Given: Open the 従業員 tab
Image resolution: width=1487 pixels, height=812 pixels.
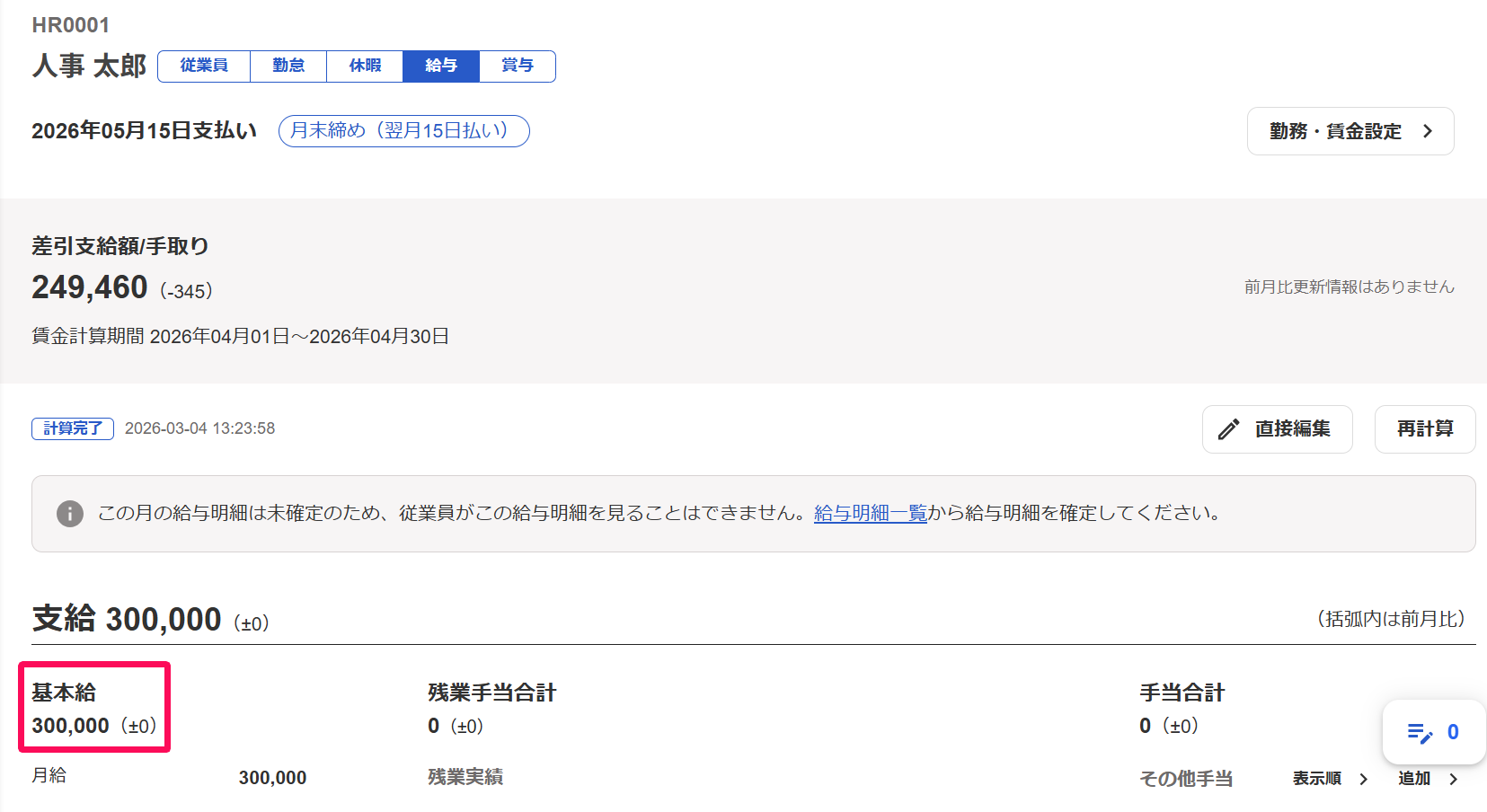Looking at the screenshot, I should (204, 66).
